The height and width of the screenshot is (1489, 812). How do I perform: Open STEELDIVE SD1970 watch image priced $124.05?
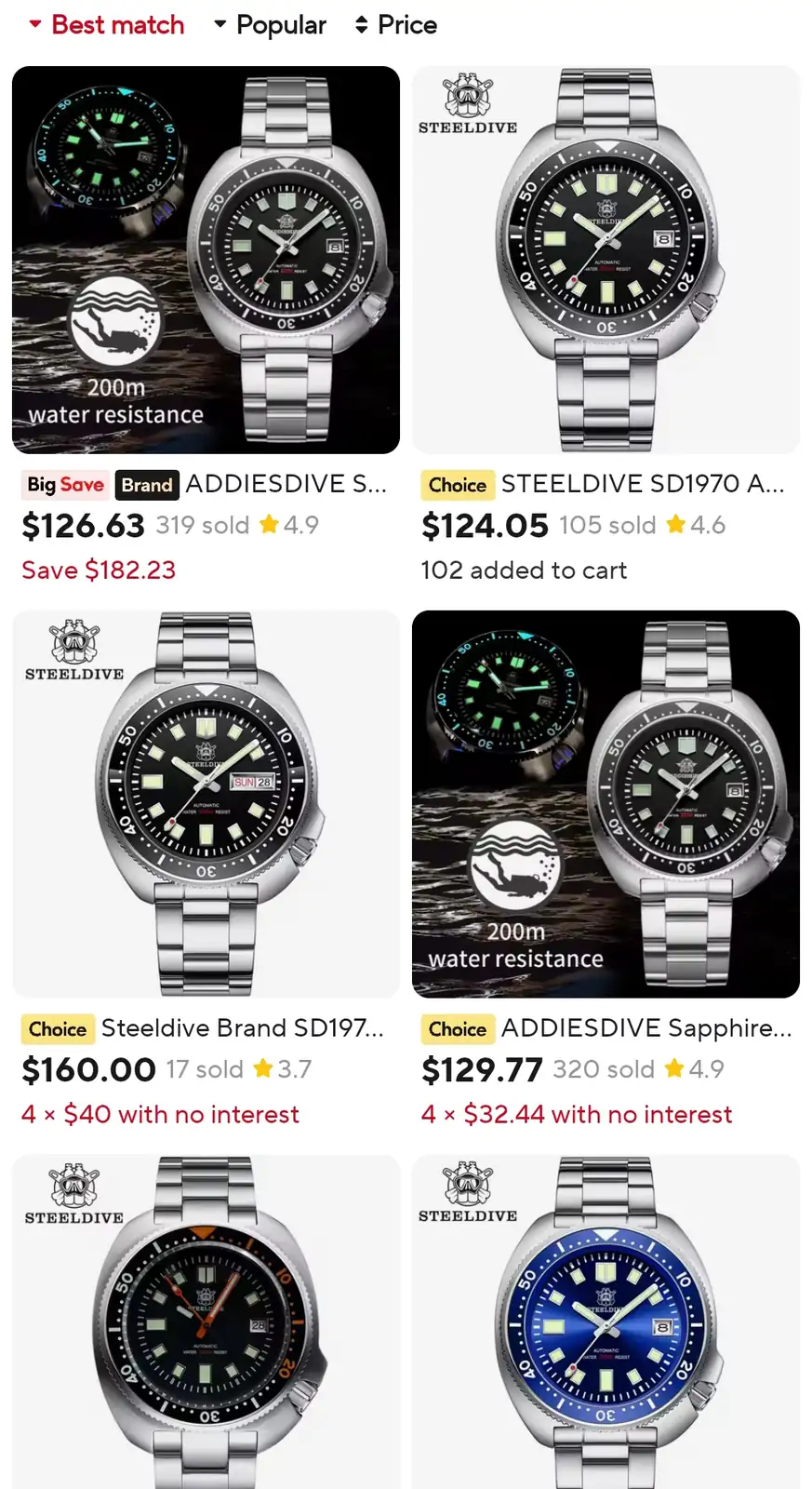click(x=606, y=260)
